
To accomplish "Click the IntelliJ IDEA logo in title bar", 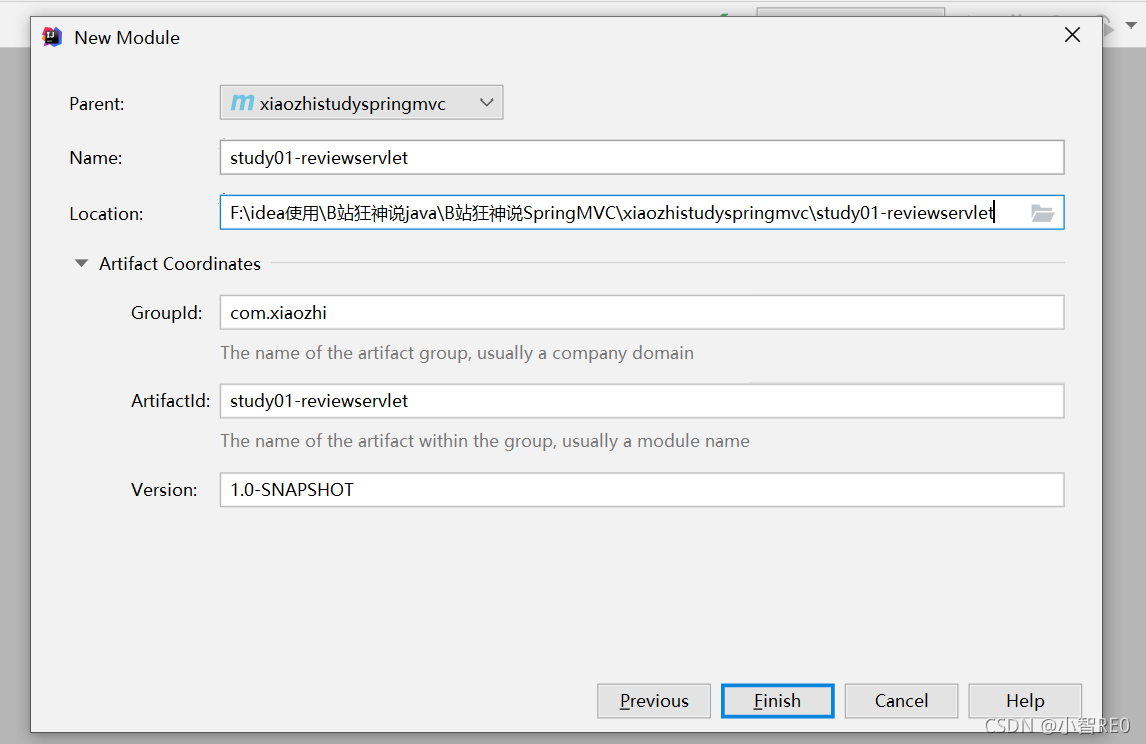I will (53, 37).
